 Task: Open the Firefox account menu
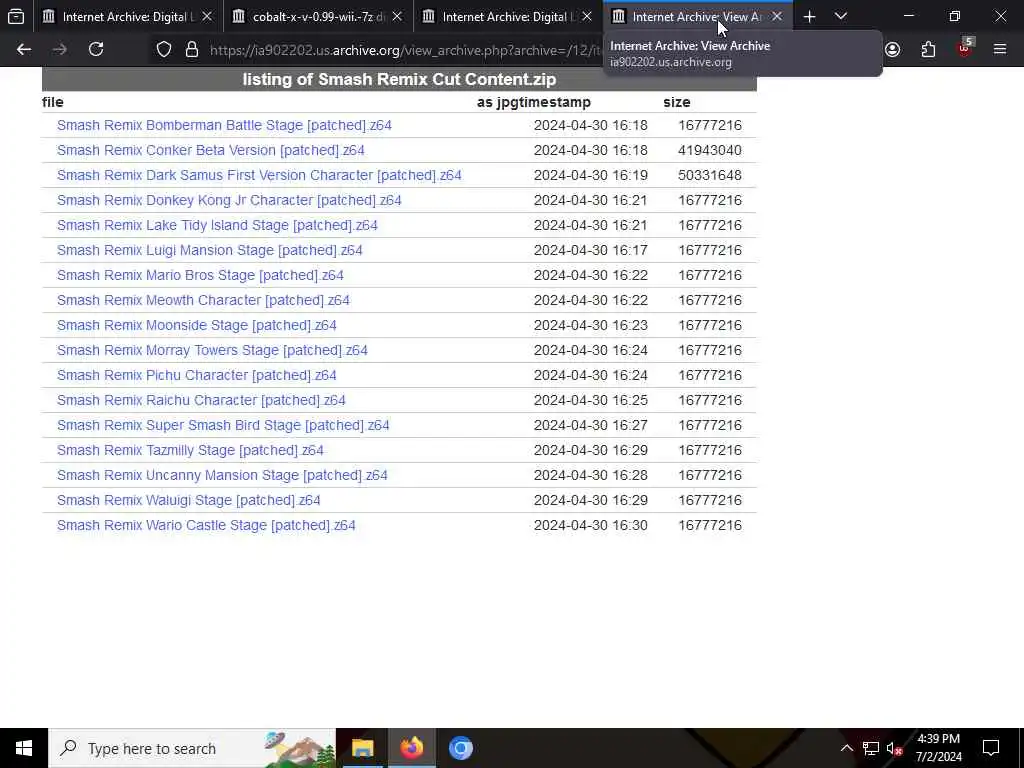coord(893,49)
